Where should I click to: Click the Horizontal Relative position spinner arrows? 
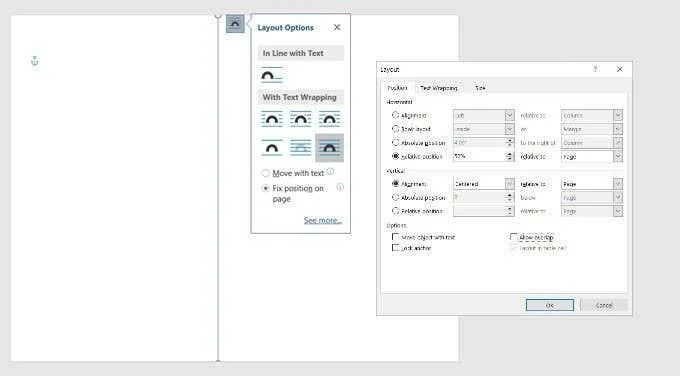[x=510, y=156]
